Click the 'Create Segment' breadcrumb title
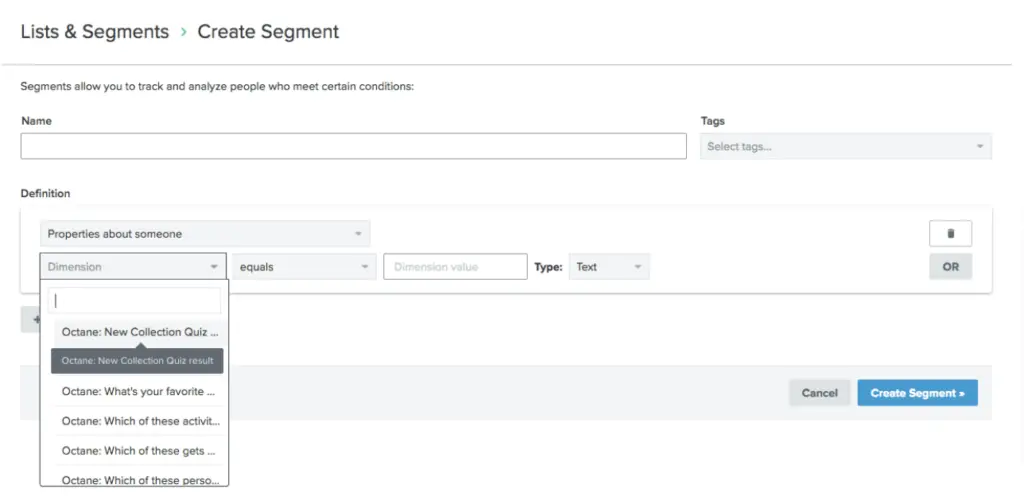The height and width of the screenshot is (504, 1024). 268,32
